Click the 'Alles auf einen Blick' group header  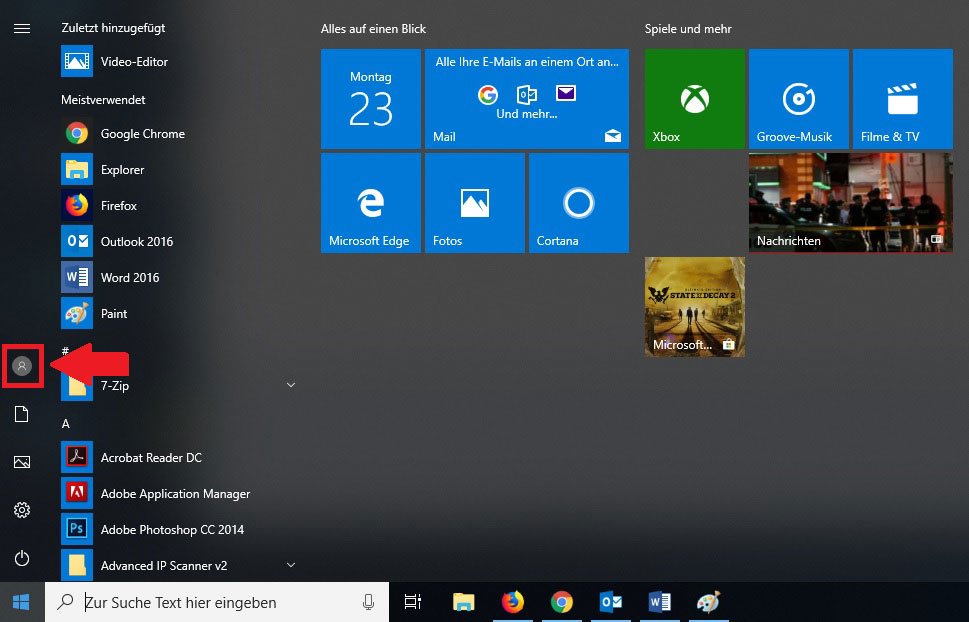coord(373,29)
